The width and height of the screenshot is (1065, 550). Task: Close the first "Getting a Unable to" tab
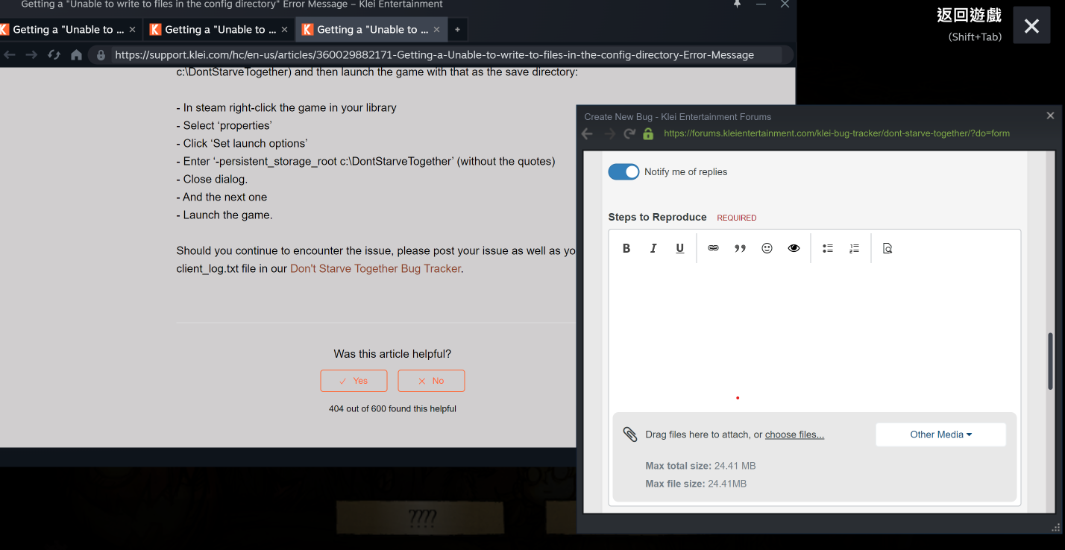tap(132, 30)
